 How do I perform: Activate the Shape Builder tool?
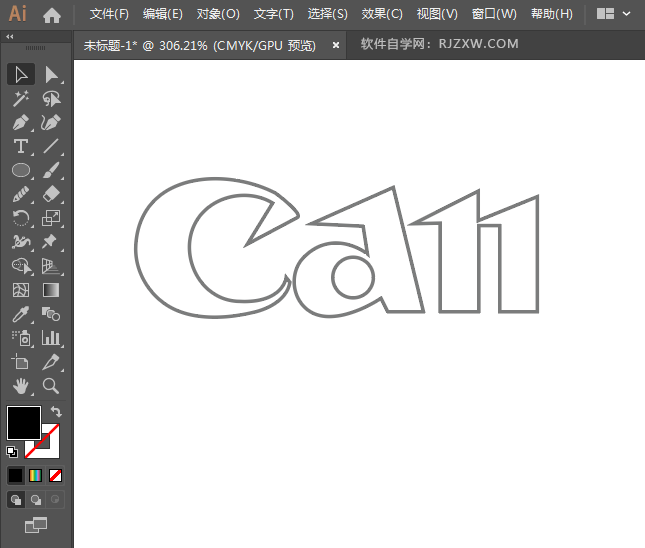tap(21, 266)
